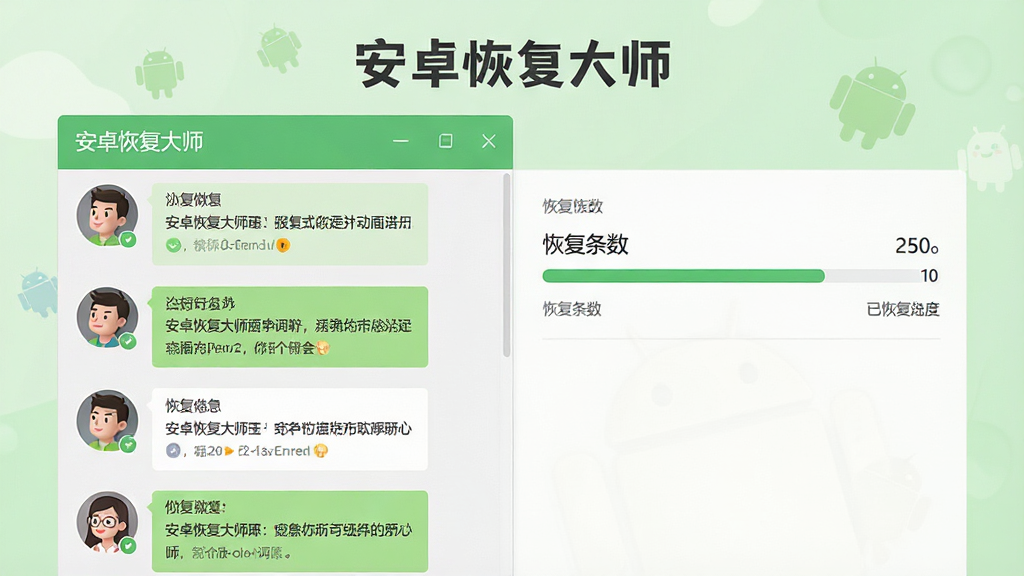Click the green recovery progress bar
Image resolution: width=1024 pixels, height=576 pixels.
coord(683,276)
